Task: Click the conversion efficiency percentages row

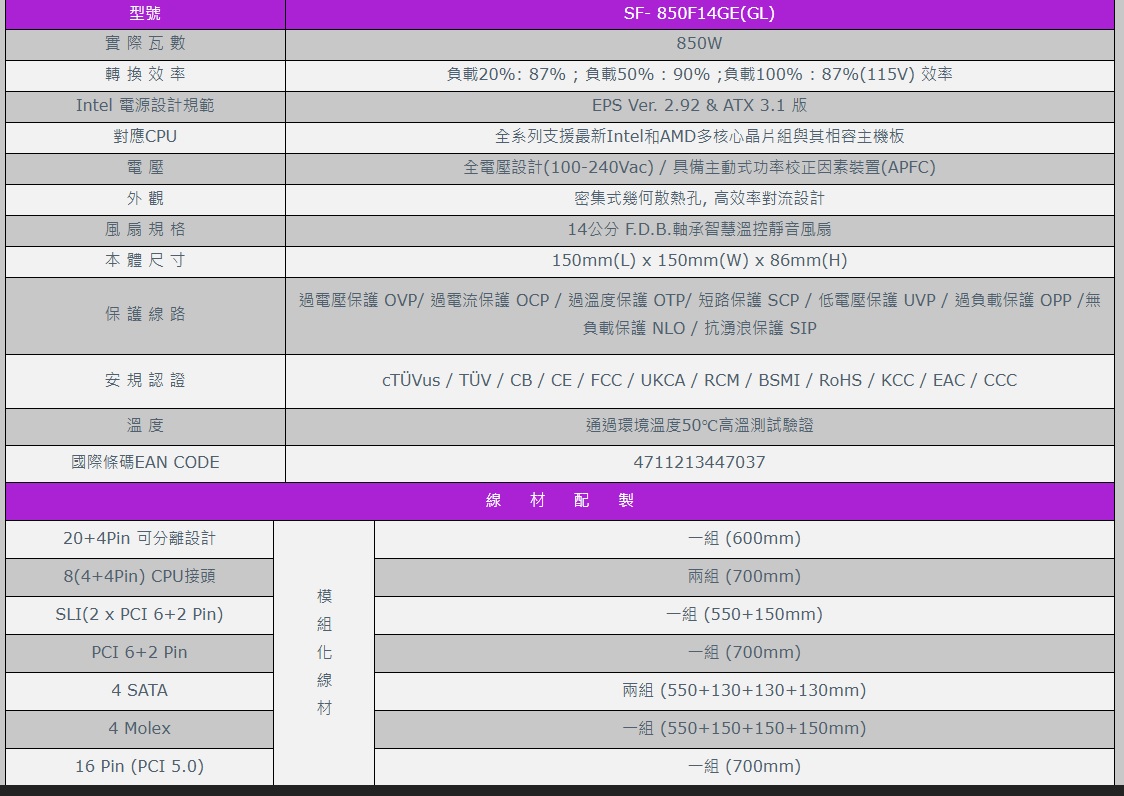Action: [699, 75]
